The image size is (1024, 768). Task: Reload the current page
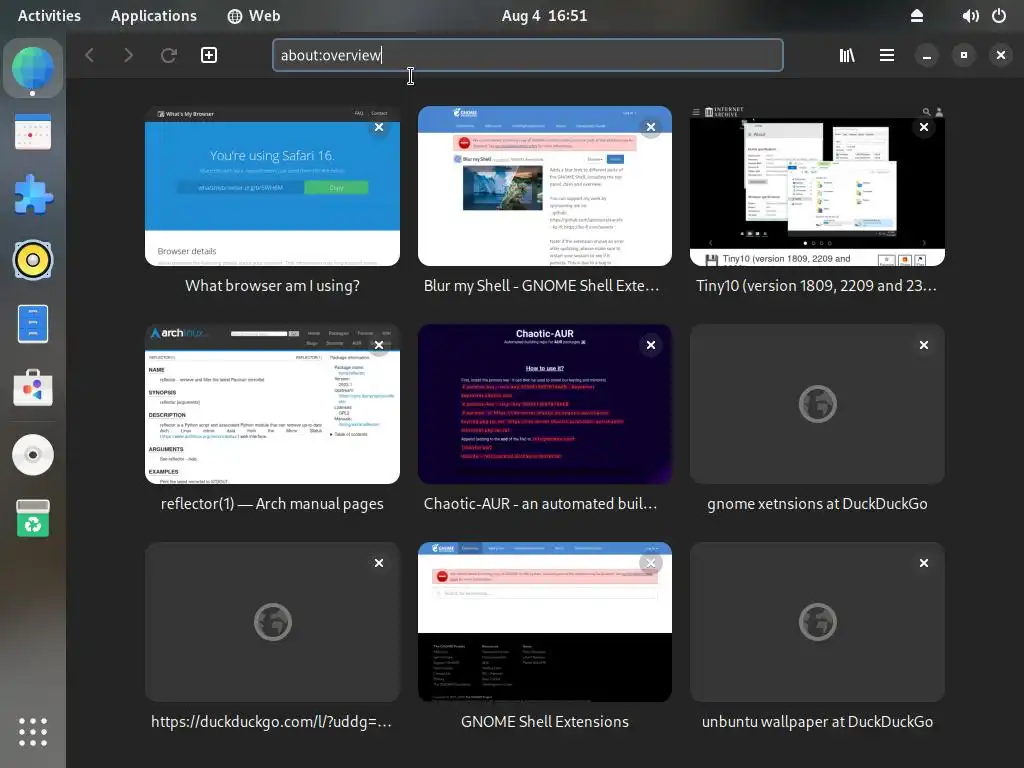point(168,56)
